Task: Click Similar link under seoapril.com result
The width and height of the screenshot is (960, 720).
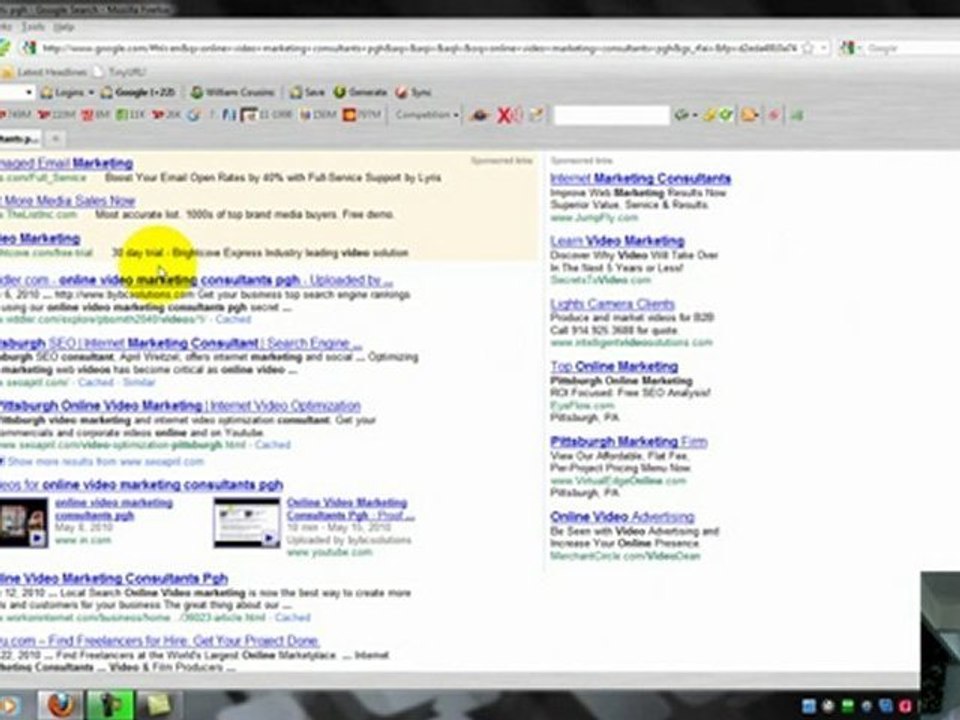Action: pyautogui.click(x=139, y=382)
